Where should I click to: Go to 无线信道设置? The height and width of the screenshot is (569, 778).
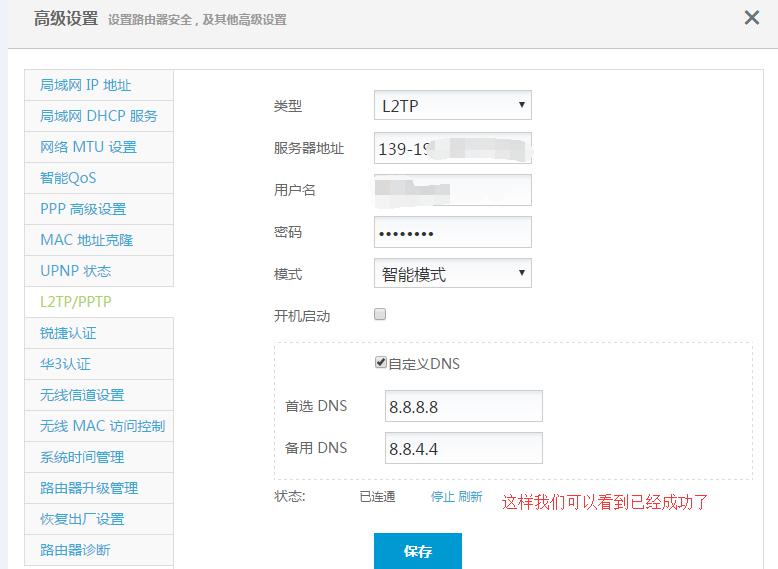click(x=99, y=395)
